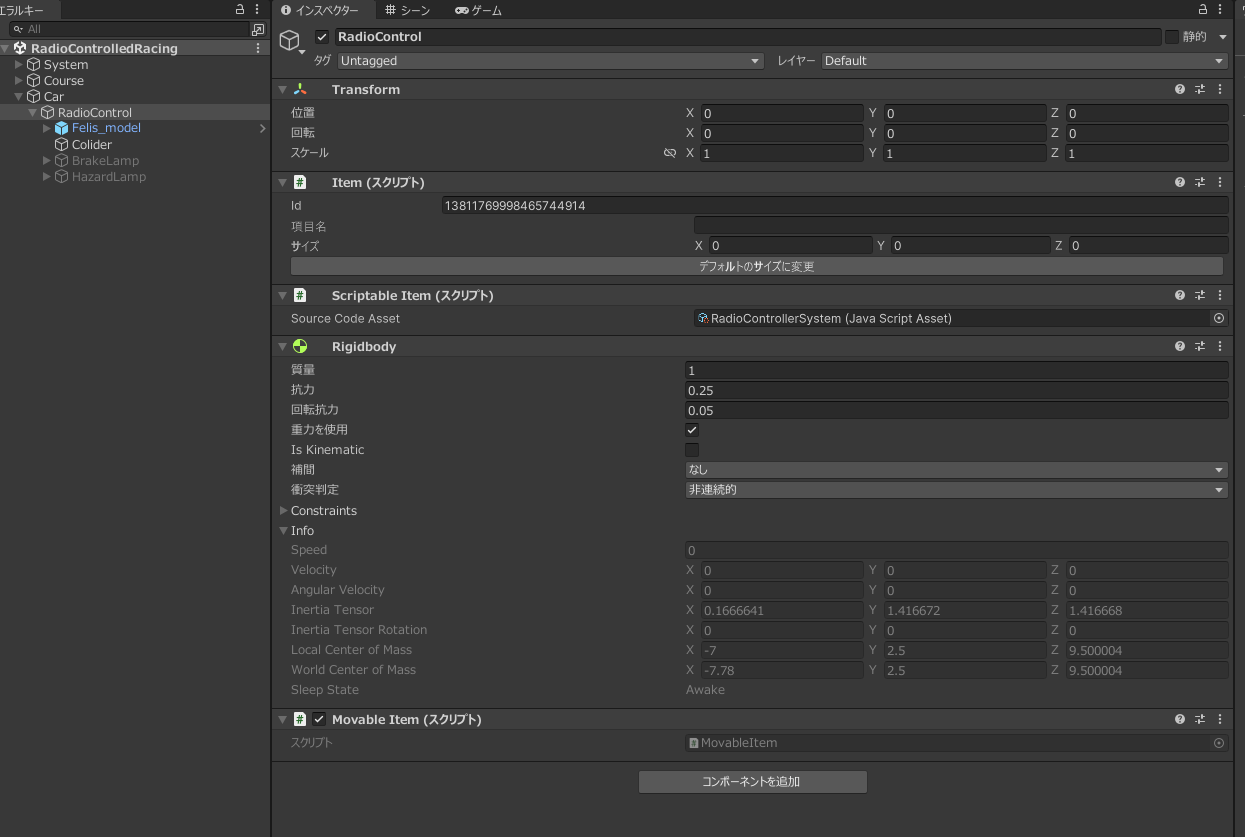Switch to the インスペクター tab

click(319, 10)
